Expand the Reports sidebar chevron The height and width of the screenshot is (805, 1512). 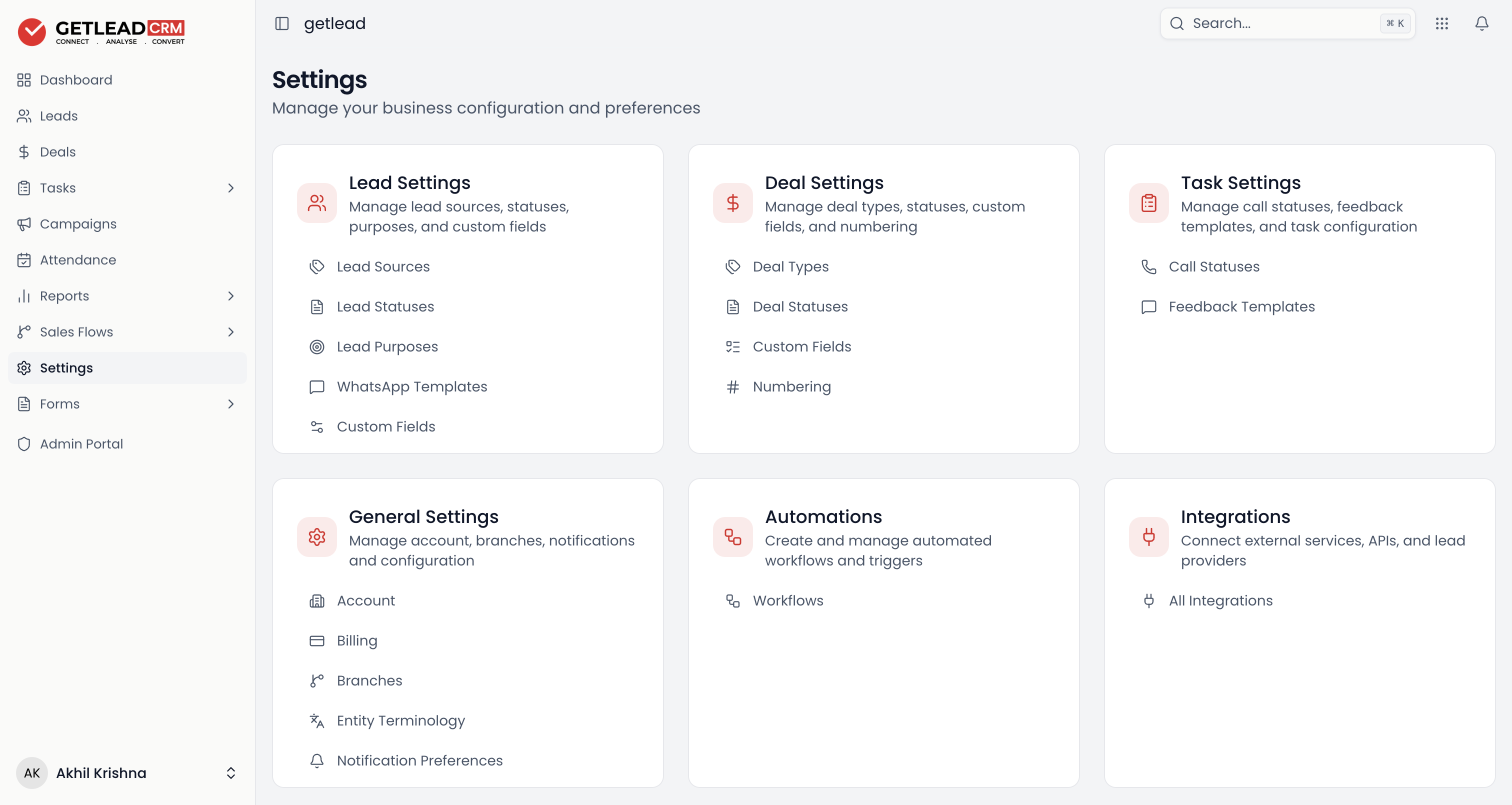(230, 296)
